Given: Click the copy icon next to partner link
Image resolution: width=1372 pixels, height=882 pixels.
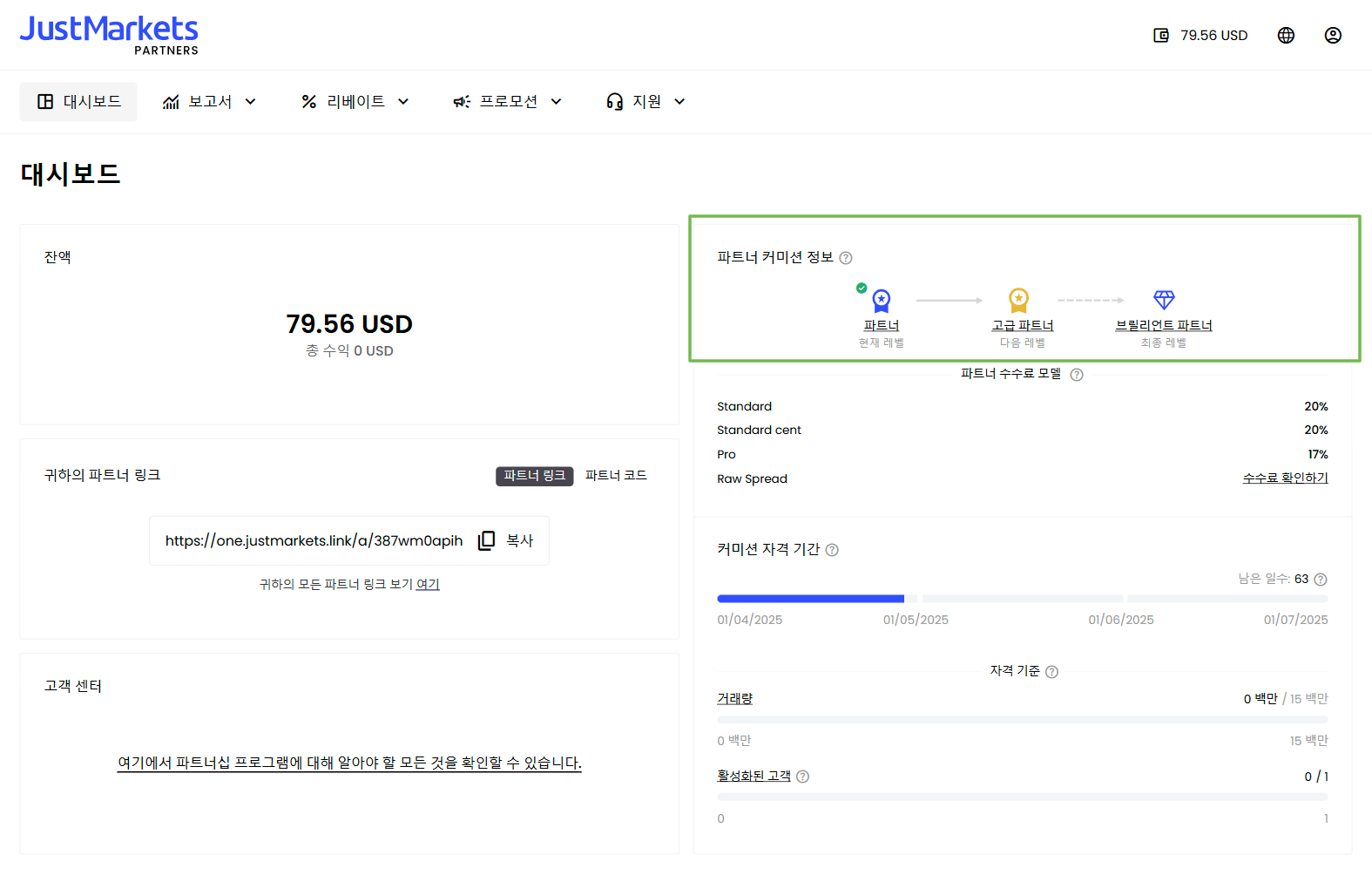Looking at the screenshot, I should [x=486, y=540].
